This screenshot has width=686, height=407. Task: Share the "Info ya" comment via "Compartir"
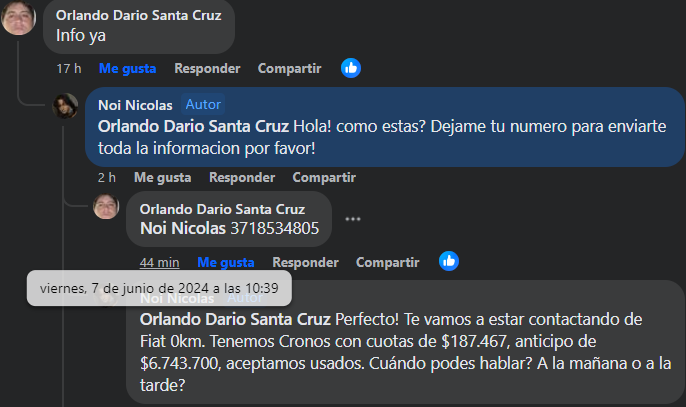click(289, 68)
